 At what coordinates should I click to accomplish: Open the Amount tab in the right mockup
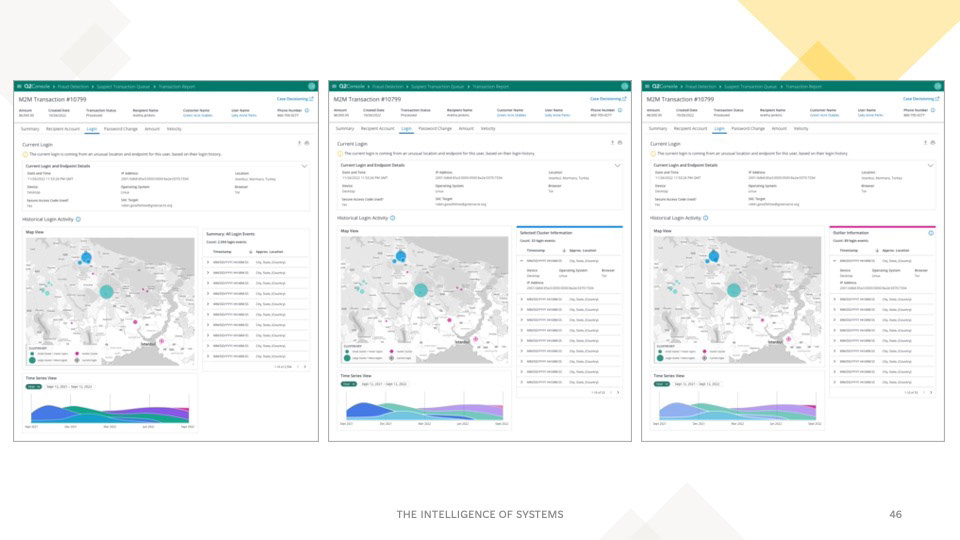click(779, 129)
